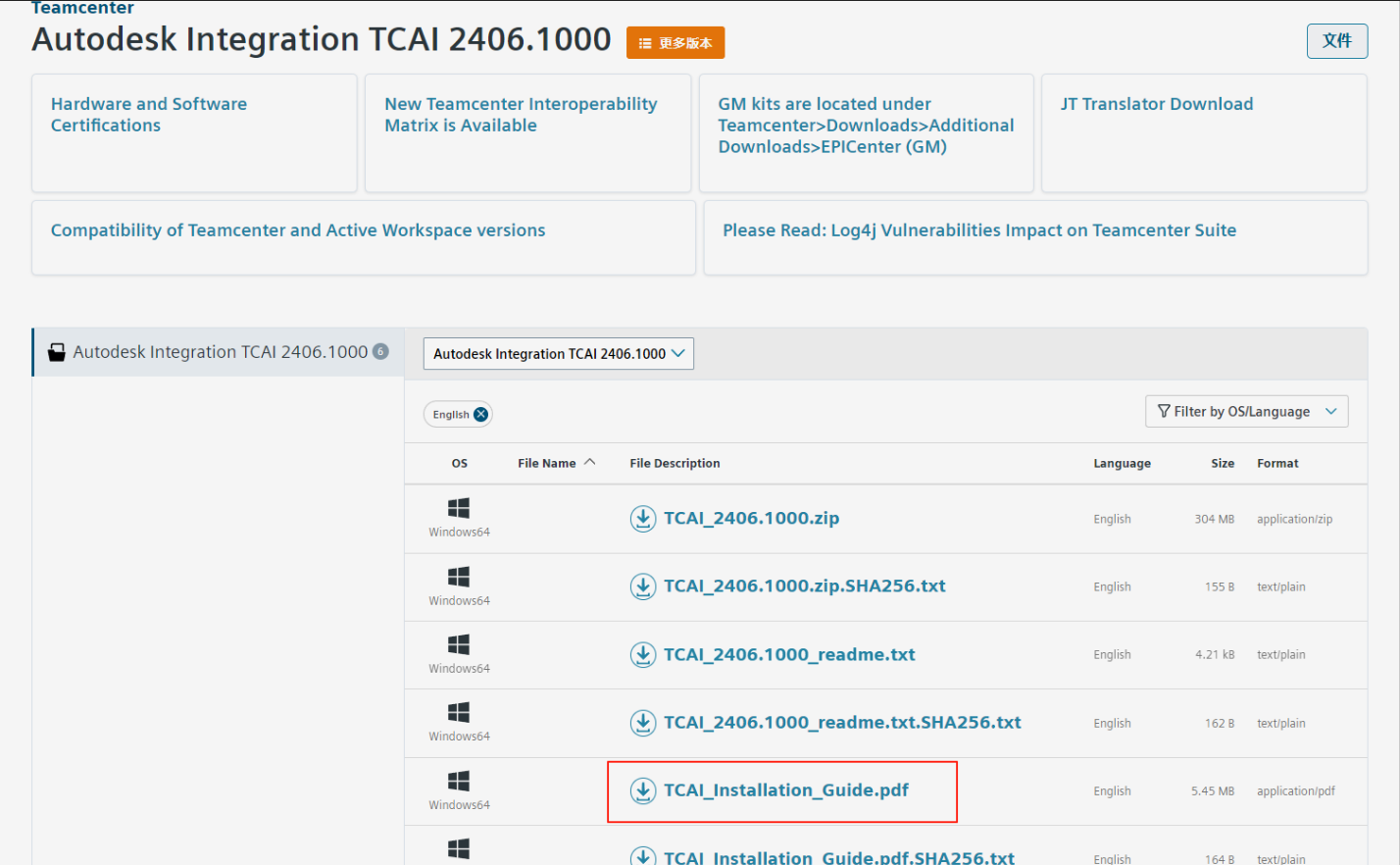Screen dimensions: 1400x865
Task: Click the Format column header
Action: coord(1277,463)
